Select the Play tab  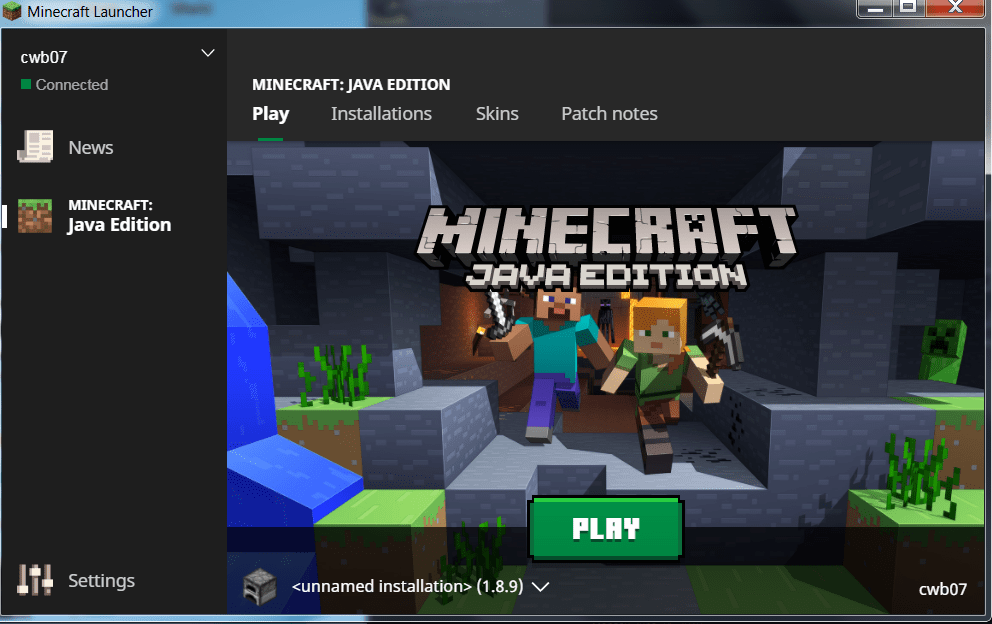[x=271, y=114]
